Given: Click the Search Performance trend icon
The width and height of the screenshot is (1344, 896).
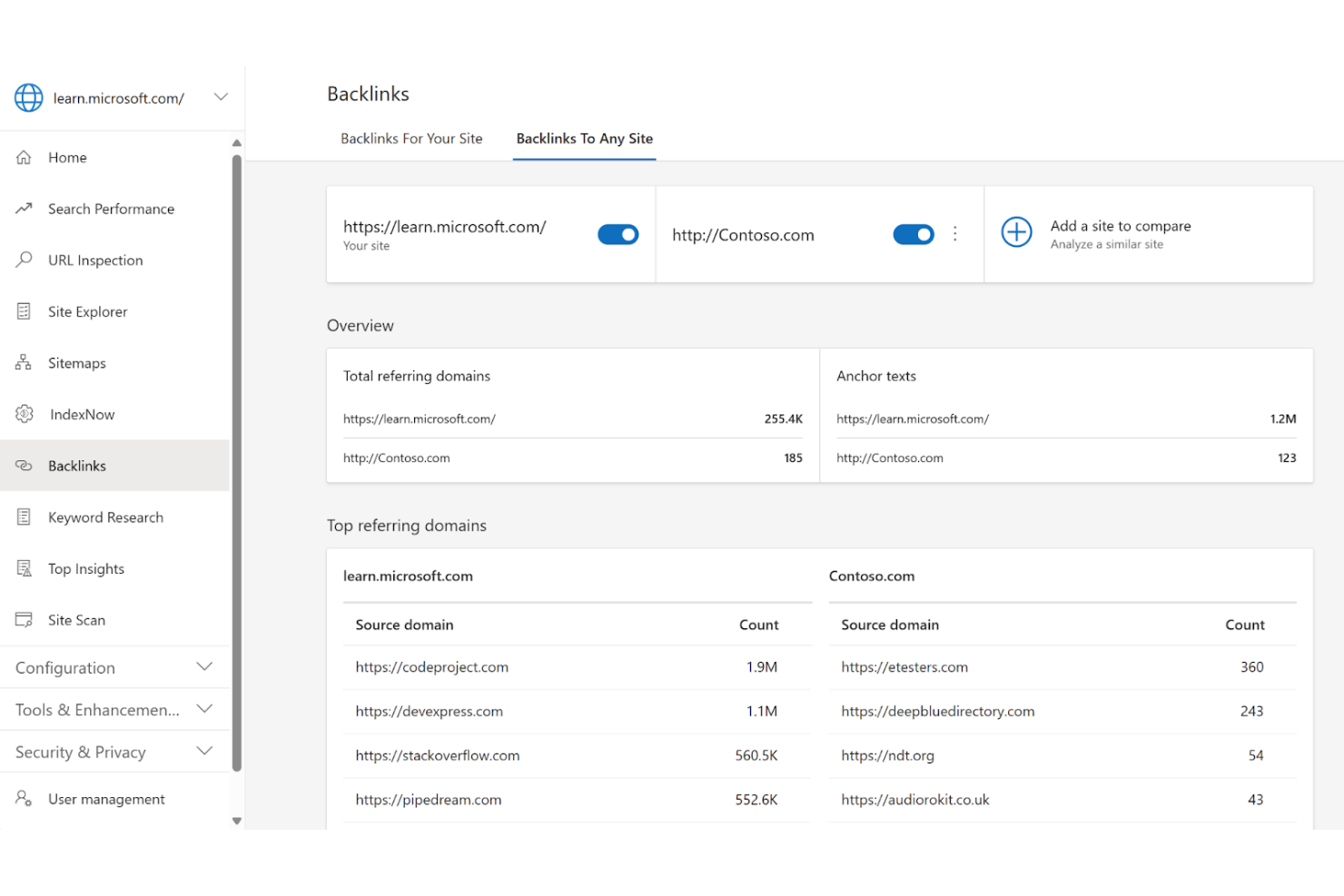Looking at the screenshot, I should tap(25, 209).
